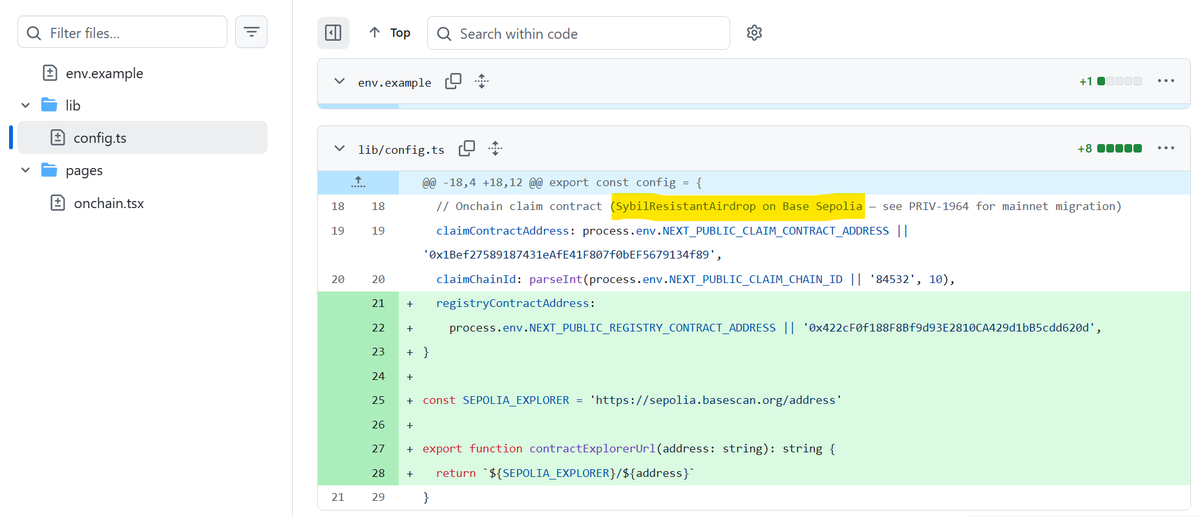Copy the lib/config.ts file path
Screen dimensions: 1200x517
(x=466, y=149)
